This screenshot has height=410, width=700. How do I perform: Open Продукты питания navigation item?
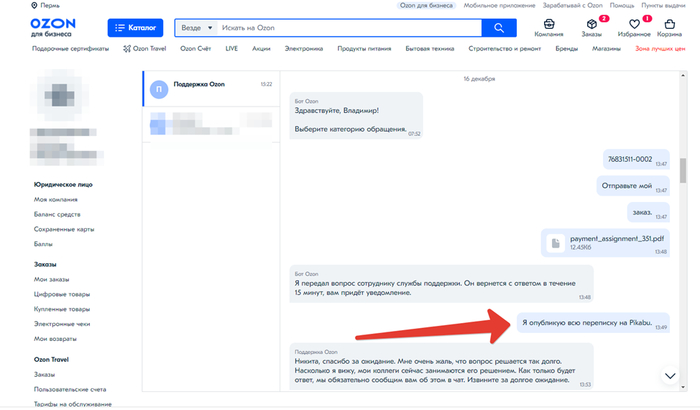click(x=364, y=49)
